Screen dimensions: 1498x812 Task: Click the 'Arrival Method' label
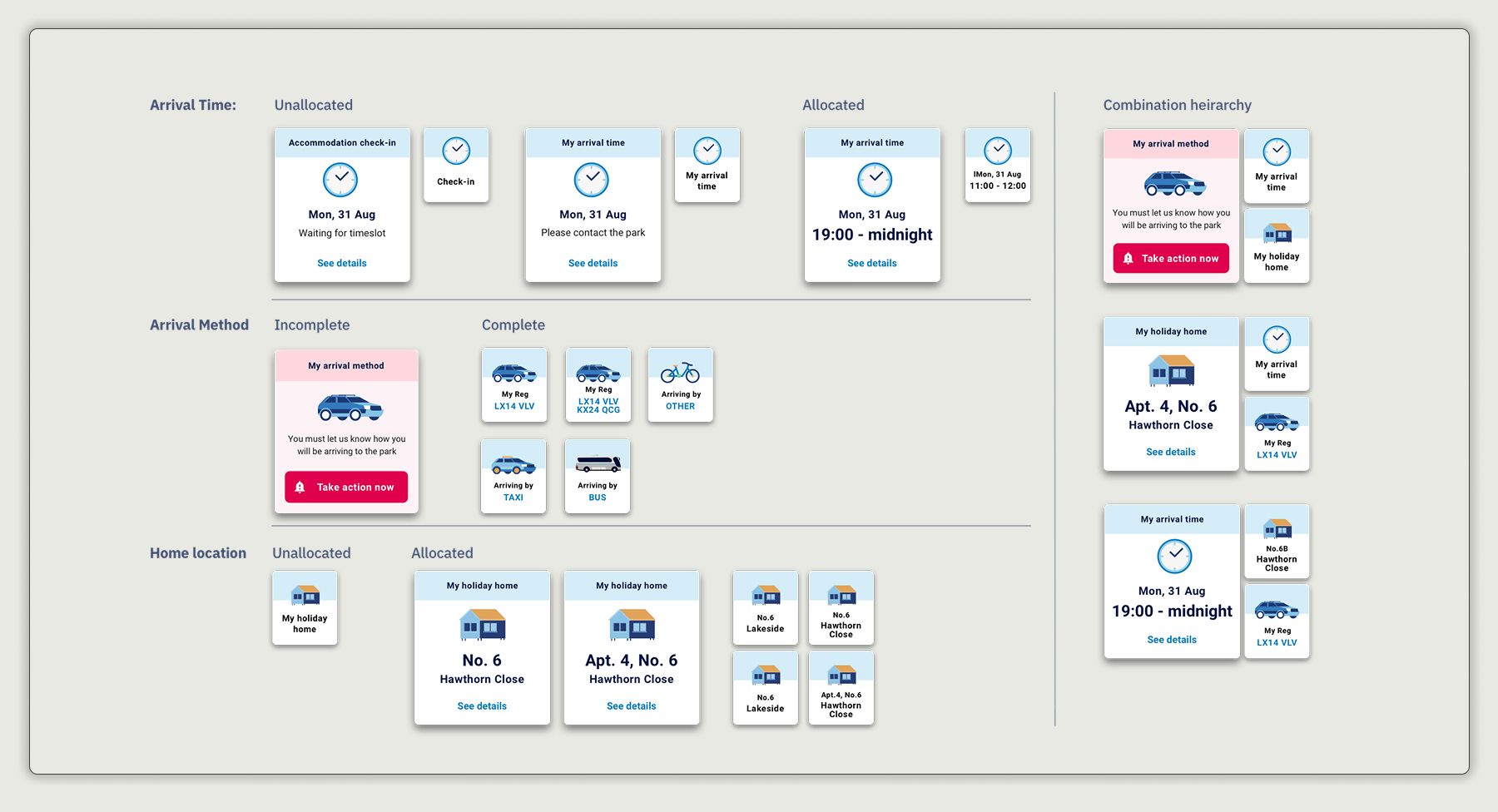(199, 324)
